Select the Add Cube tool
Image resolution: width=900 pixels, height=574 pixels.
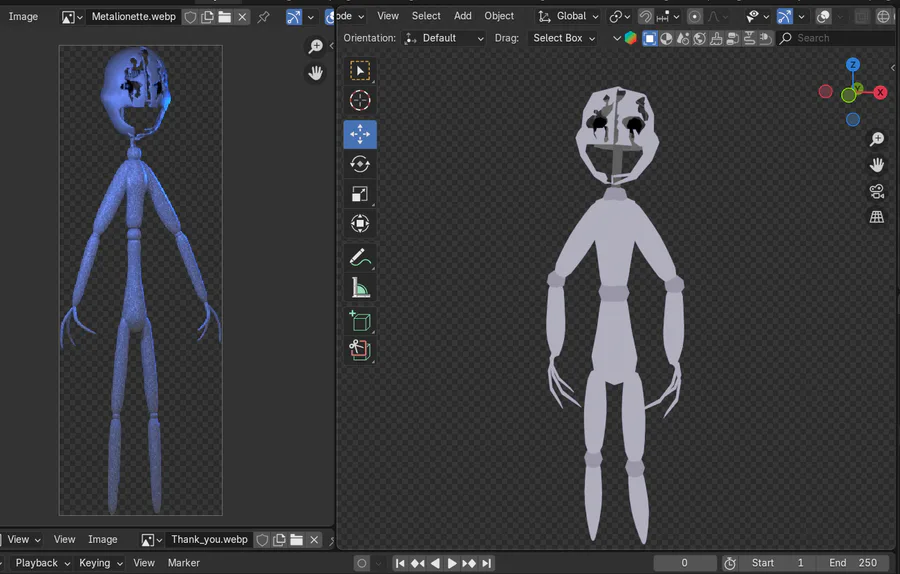360,321
